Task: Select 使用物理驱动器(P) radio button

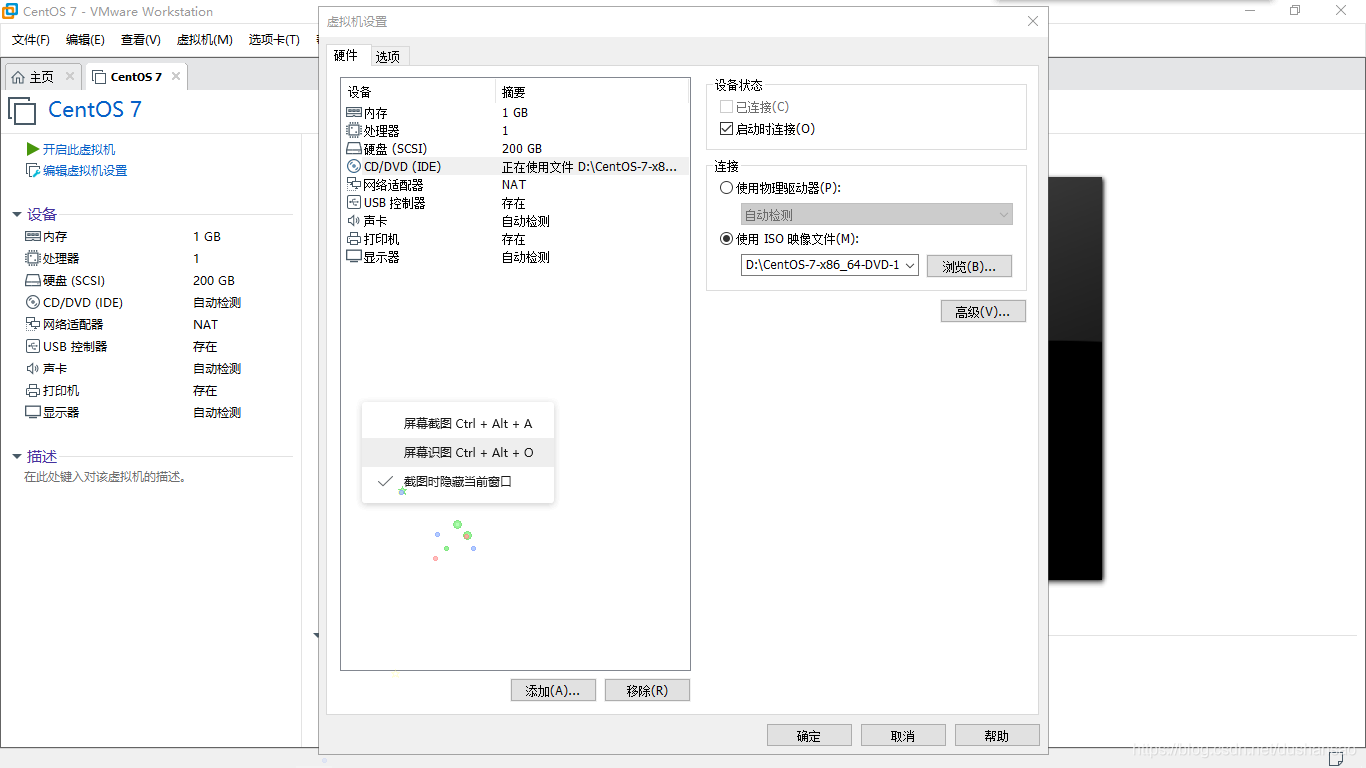Action: 726,188
